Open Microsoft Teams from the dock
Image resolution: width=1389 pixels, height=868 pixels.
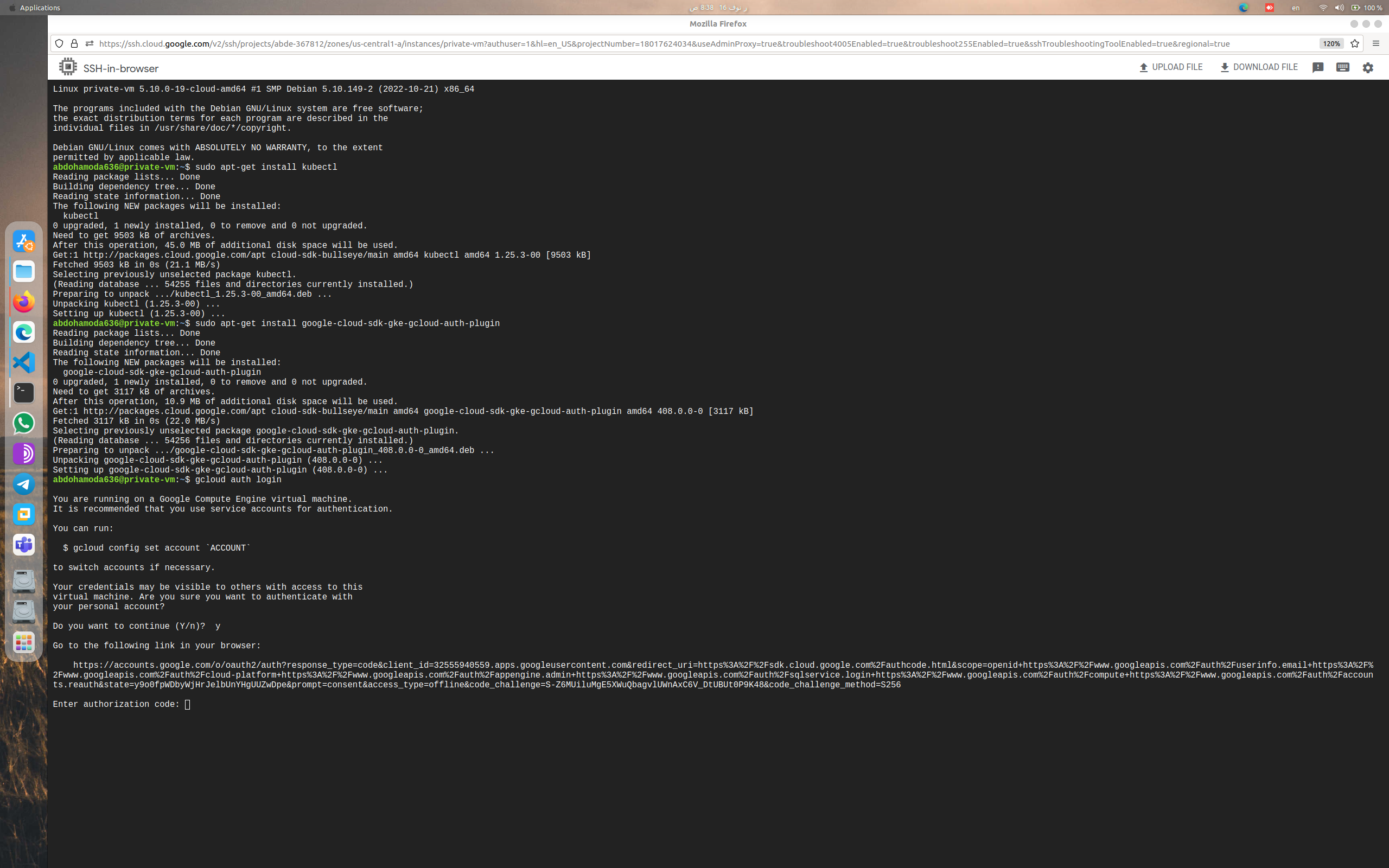(x=23, y=545)
